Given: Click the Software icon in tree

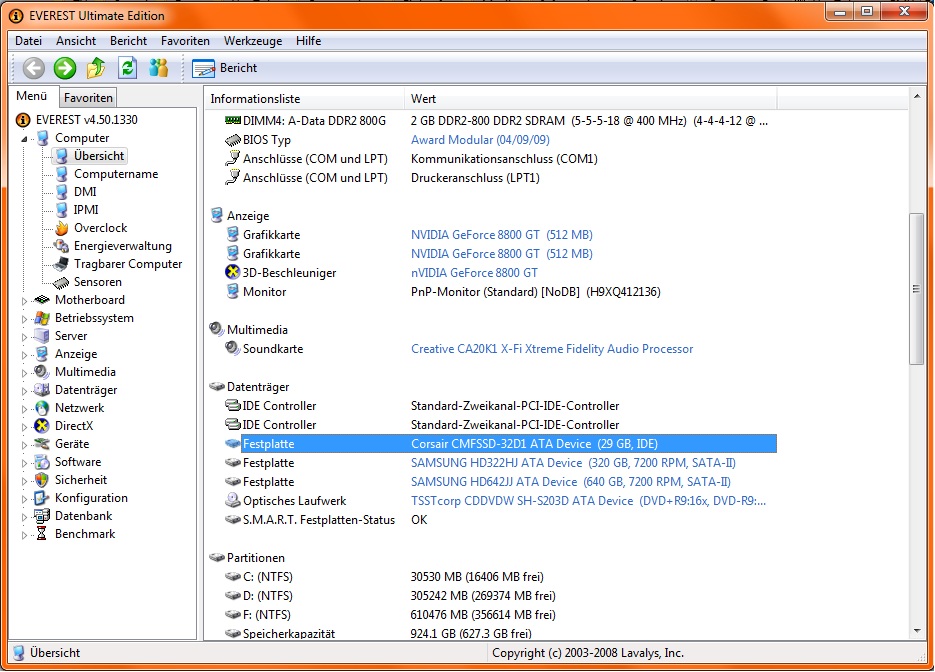Looking at the screenshot, I should [x=42, y=462].
